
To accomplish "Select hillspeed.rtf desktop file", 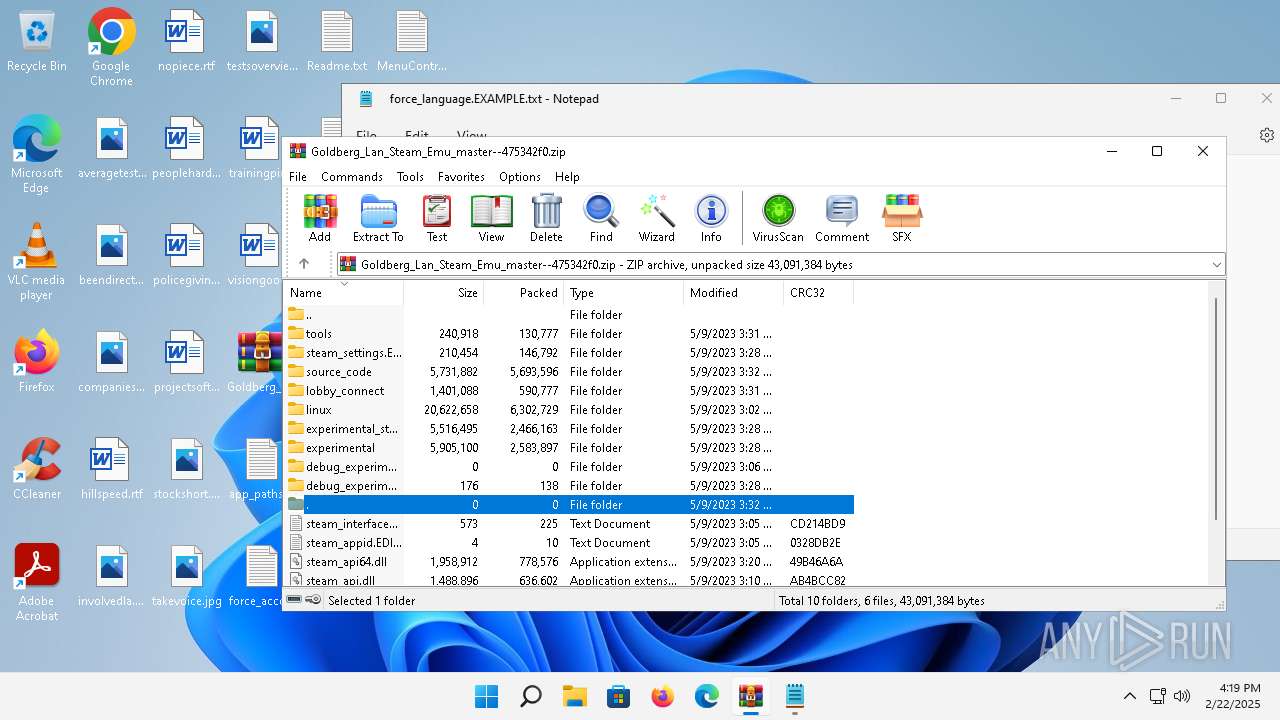I will pos(112,469).
